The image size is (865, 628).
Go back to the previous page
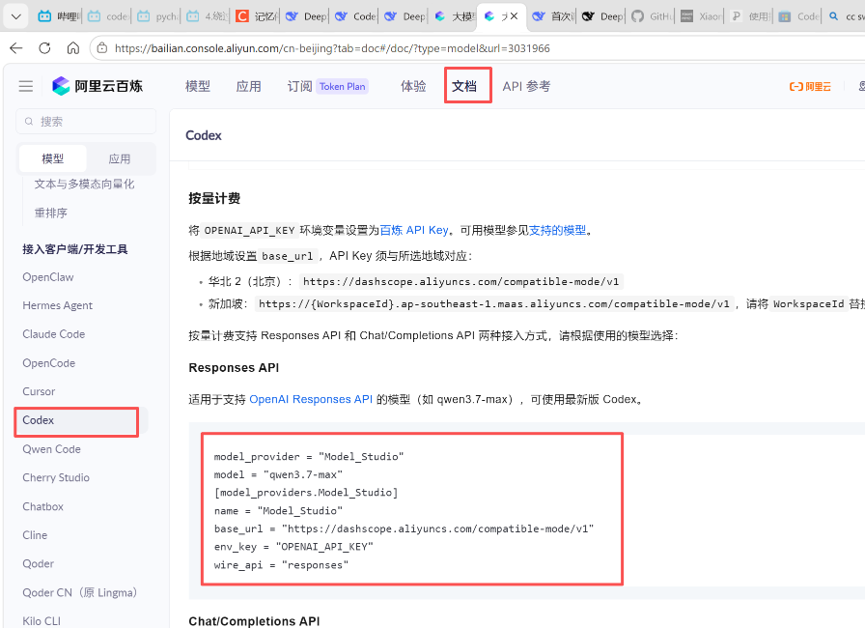coord(16,49)
